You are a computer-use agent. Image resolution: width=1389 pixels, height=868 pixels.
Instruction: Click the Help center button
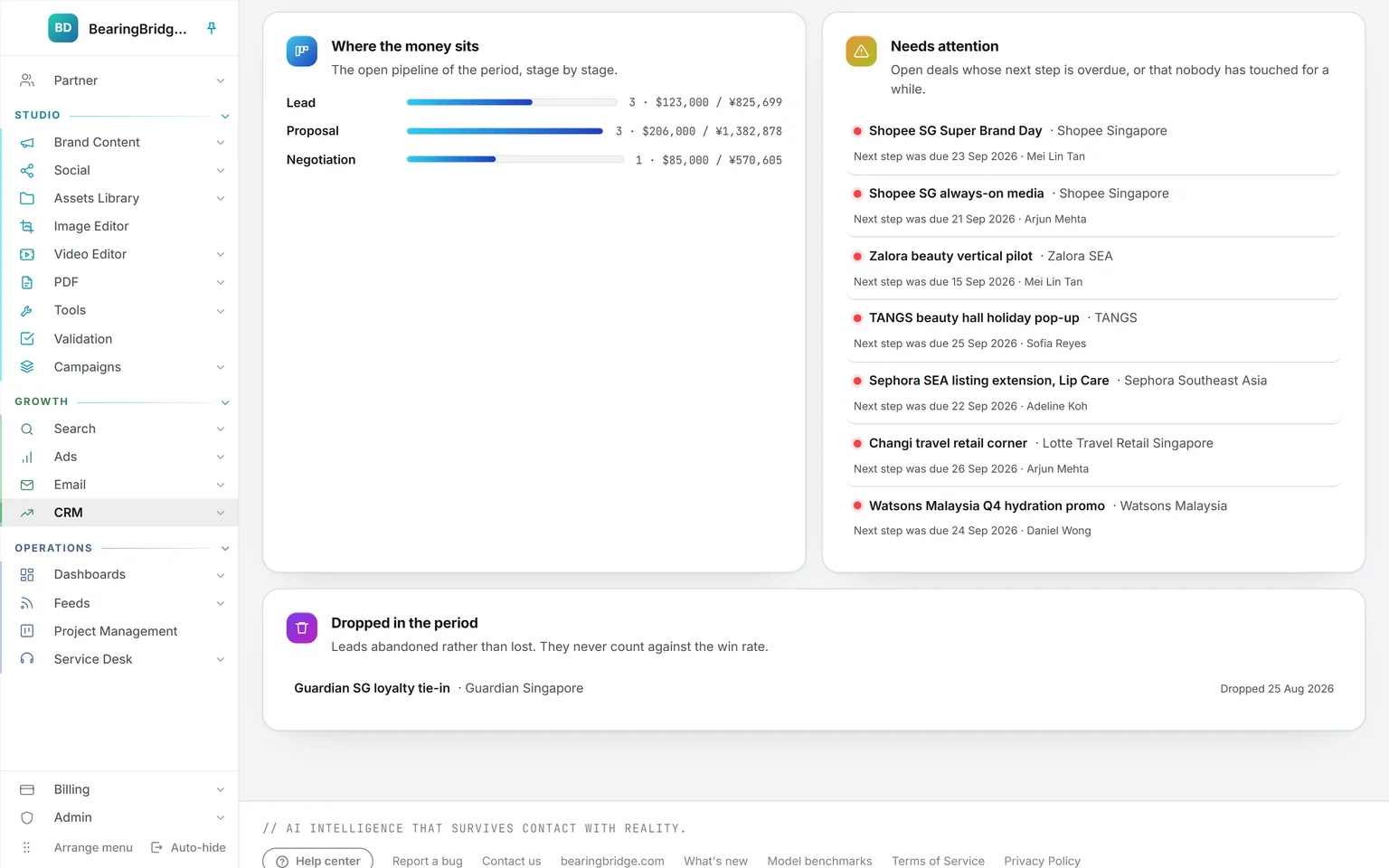(317, 861)
